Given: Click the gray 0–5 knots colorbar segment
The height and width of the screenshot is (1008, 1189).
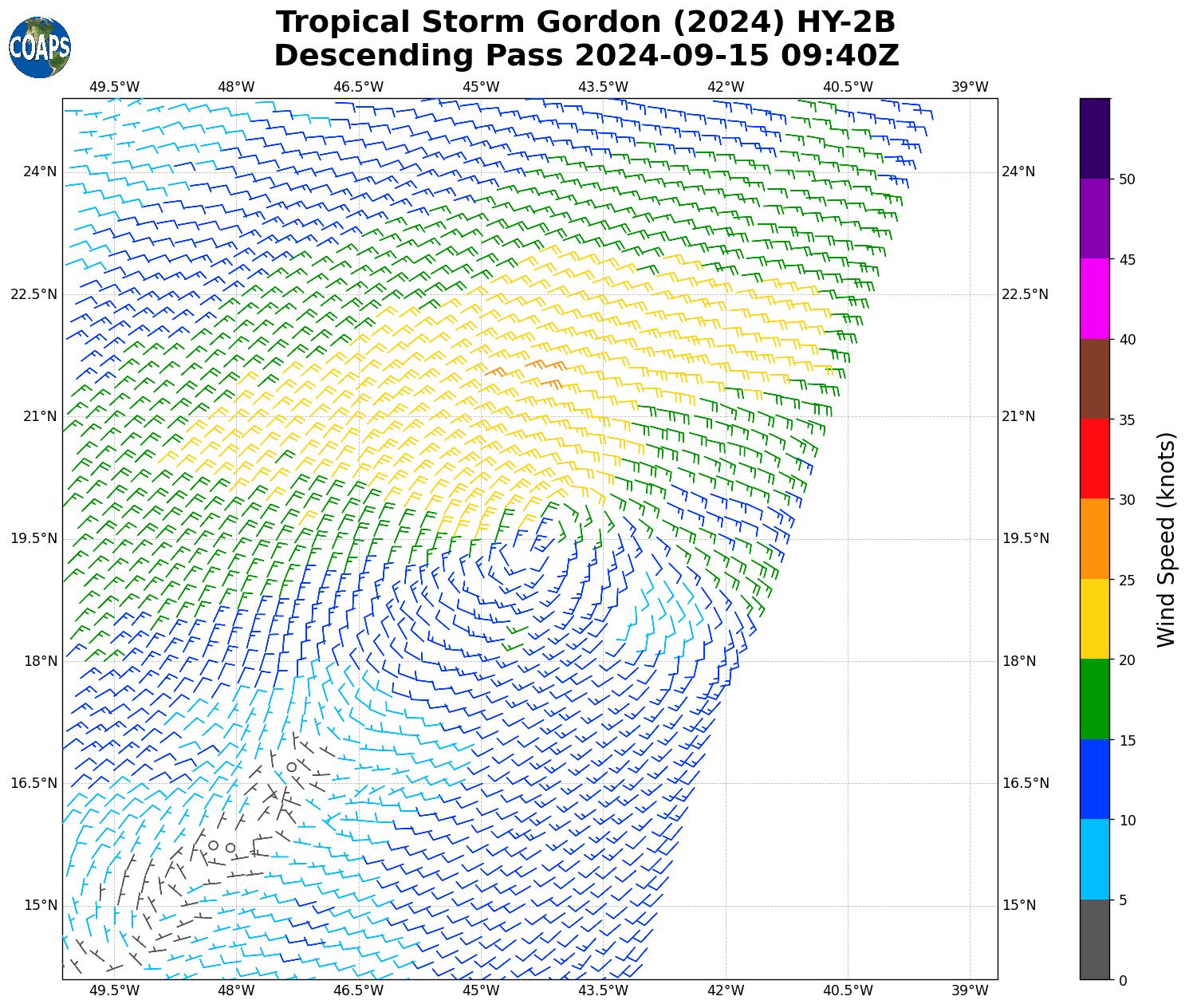Looking at the screenshot, I should pos(1094,939).
